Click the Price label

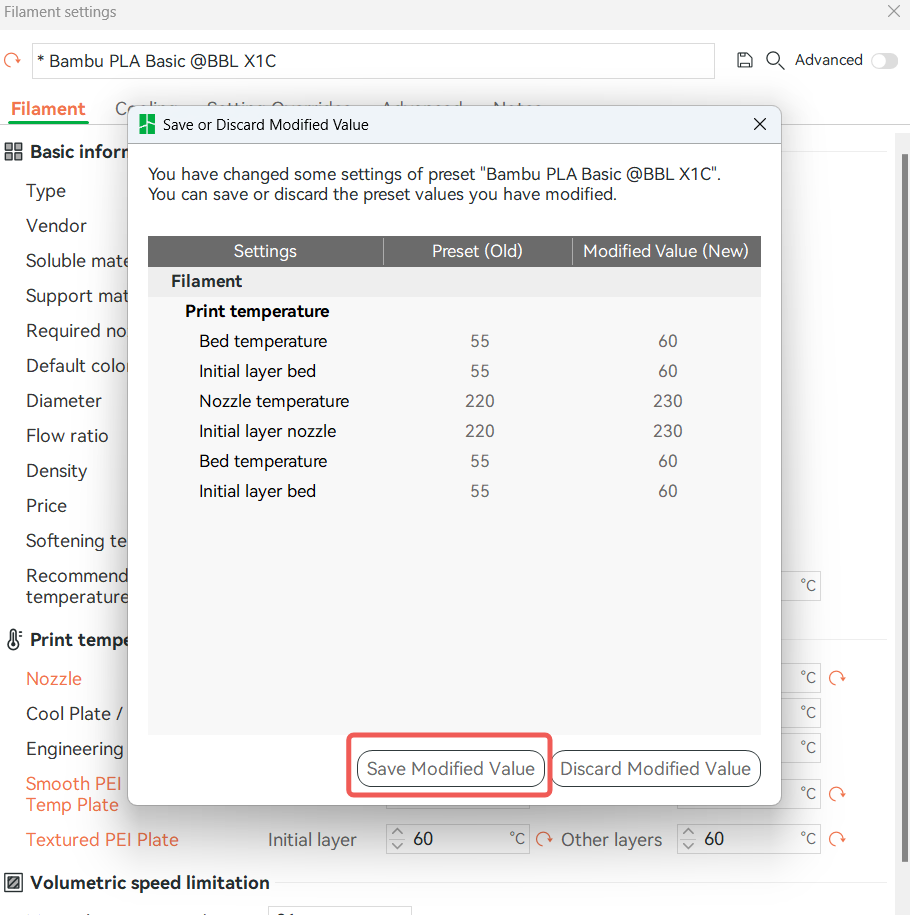coord(46,506)
